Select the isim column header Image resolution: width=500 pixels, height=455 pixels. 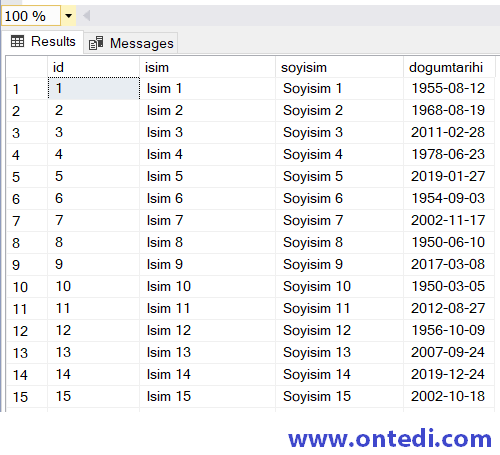[208, 67]
